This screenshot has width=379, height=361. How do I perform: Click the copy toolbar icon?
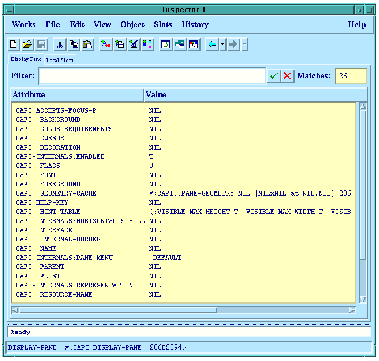tap(74, 44)
